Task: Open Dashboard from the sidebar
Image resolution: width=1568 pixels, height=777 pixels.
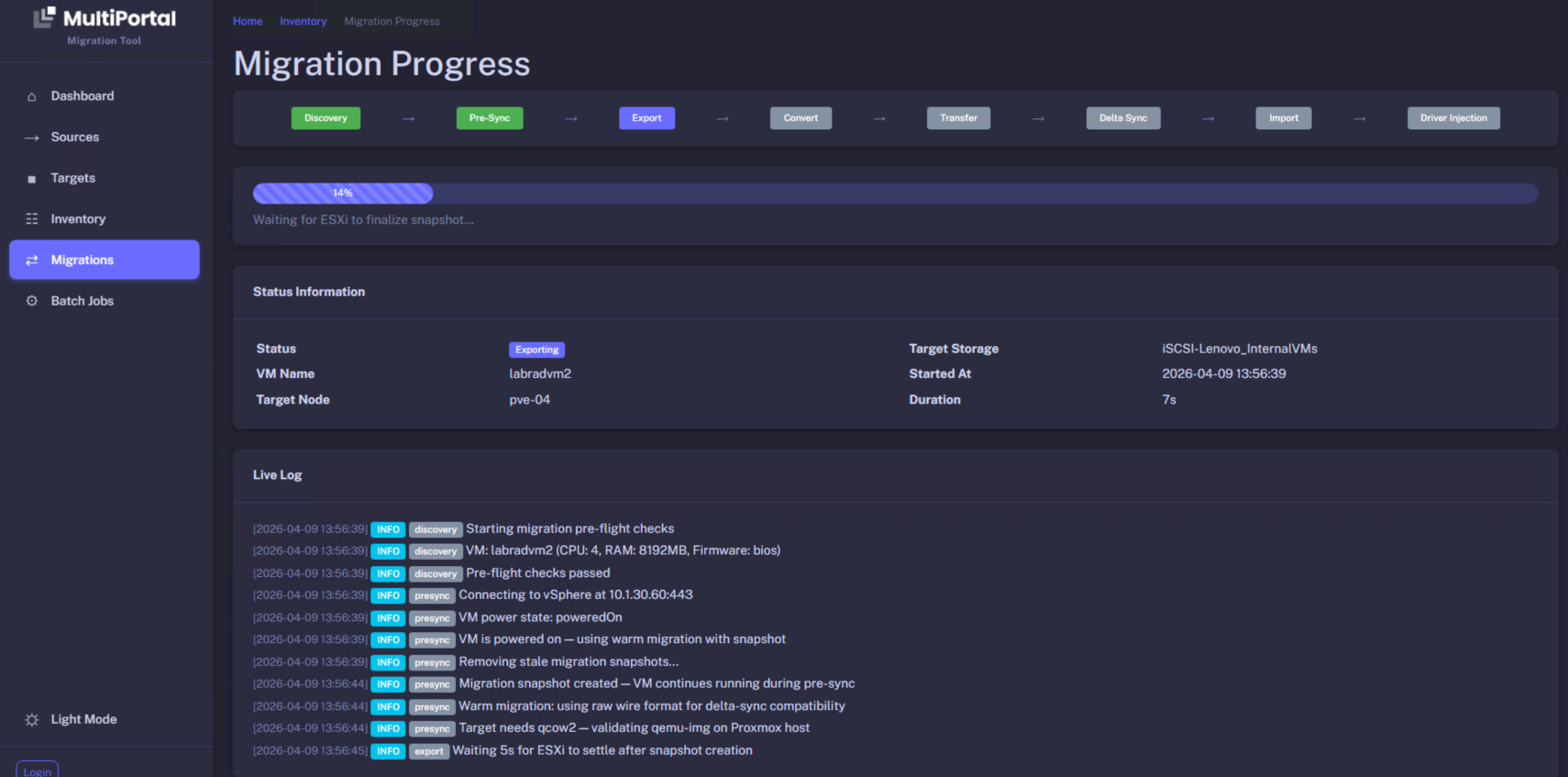Action: coord(82,96)
